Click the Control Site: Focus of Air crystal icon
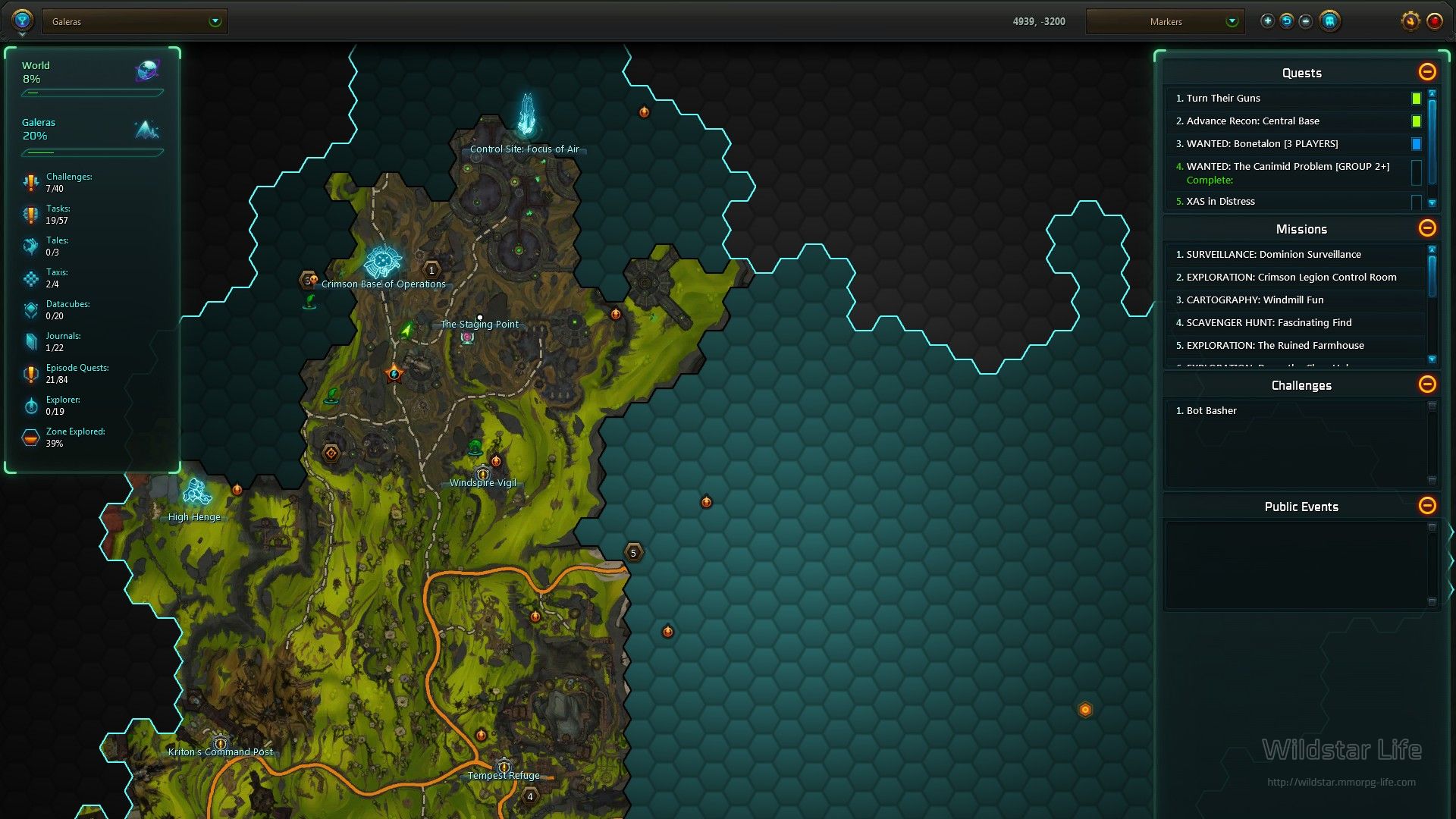Screen dimensions: 1456x819 coord(526,115)
